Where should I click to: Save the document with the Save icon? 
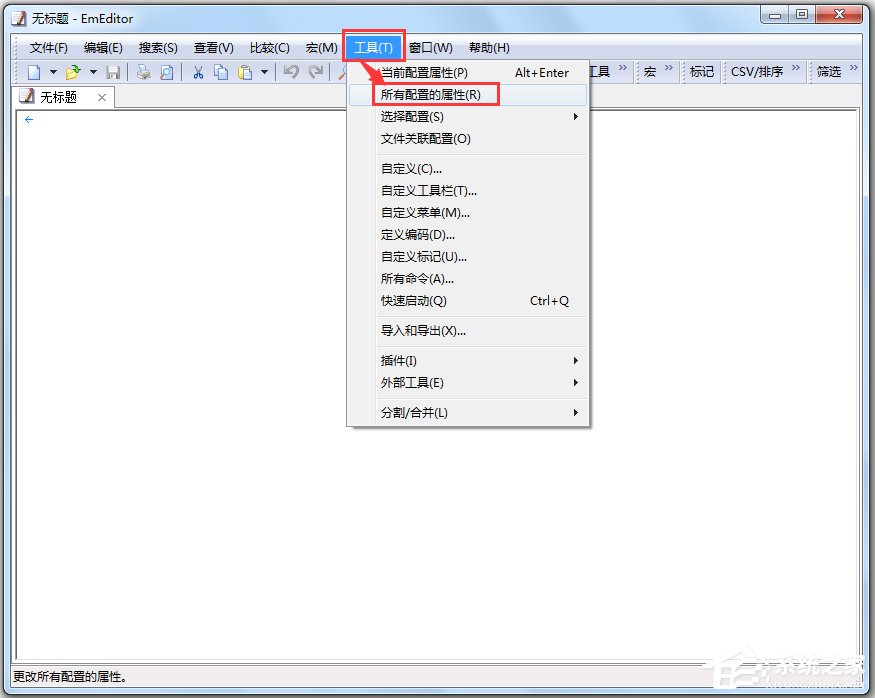pyautogui.click(x=113, y=72)
